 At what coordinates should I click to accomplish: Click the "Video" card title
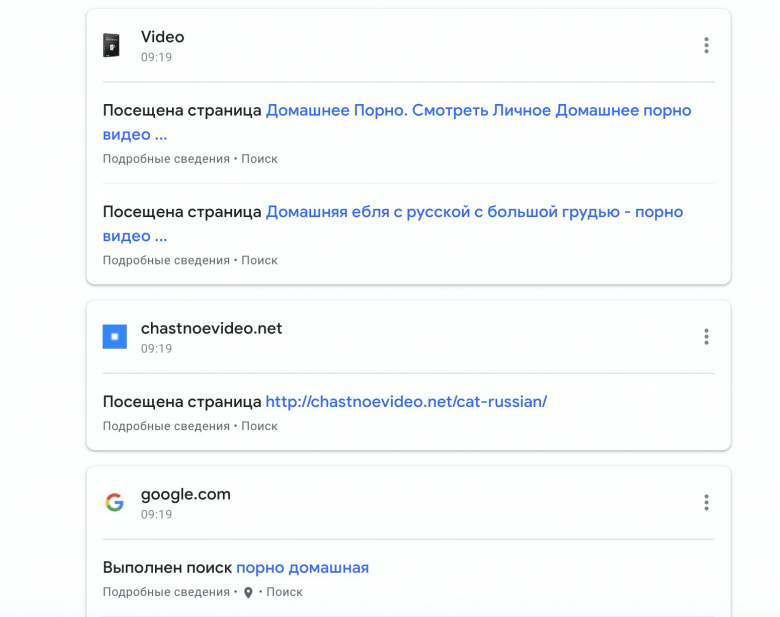click(162, 37)
